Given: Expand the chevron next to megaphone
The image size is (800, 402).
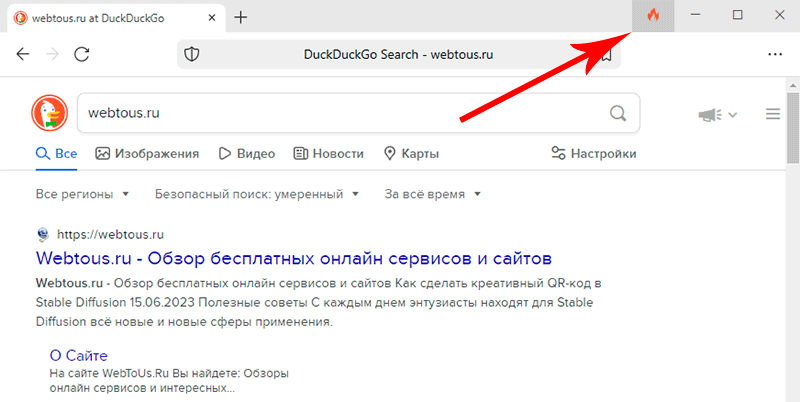Looking at the screenshot, I should [x=733, y=115].
